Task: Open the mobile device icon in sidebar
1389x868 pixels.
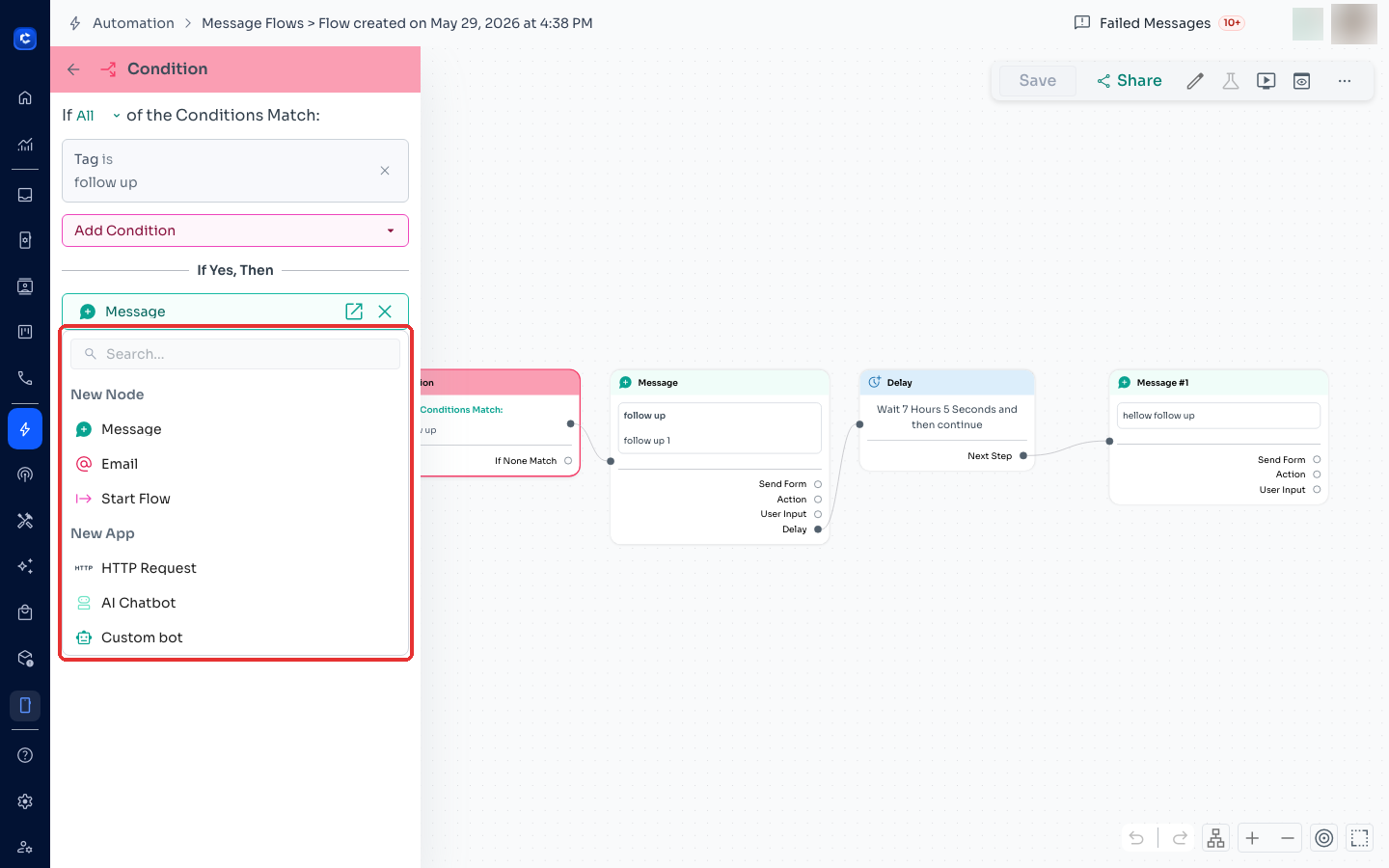Action: click(x=25, y=706)
